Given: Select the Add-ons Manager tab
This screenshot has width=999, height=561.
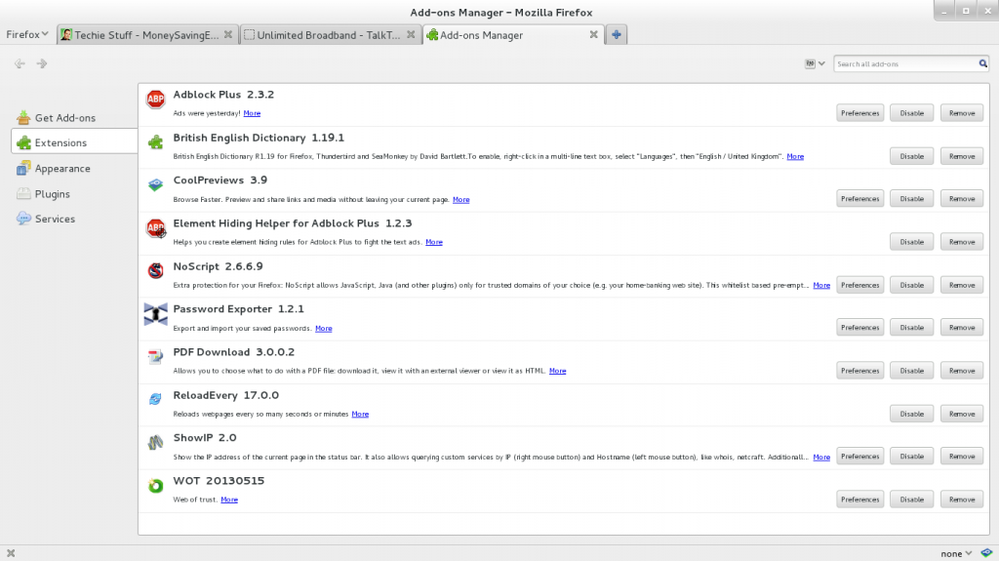Looking at the screenshot, I should click(513, 35).
